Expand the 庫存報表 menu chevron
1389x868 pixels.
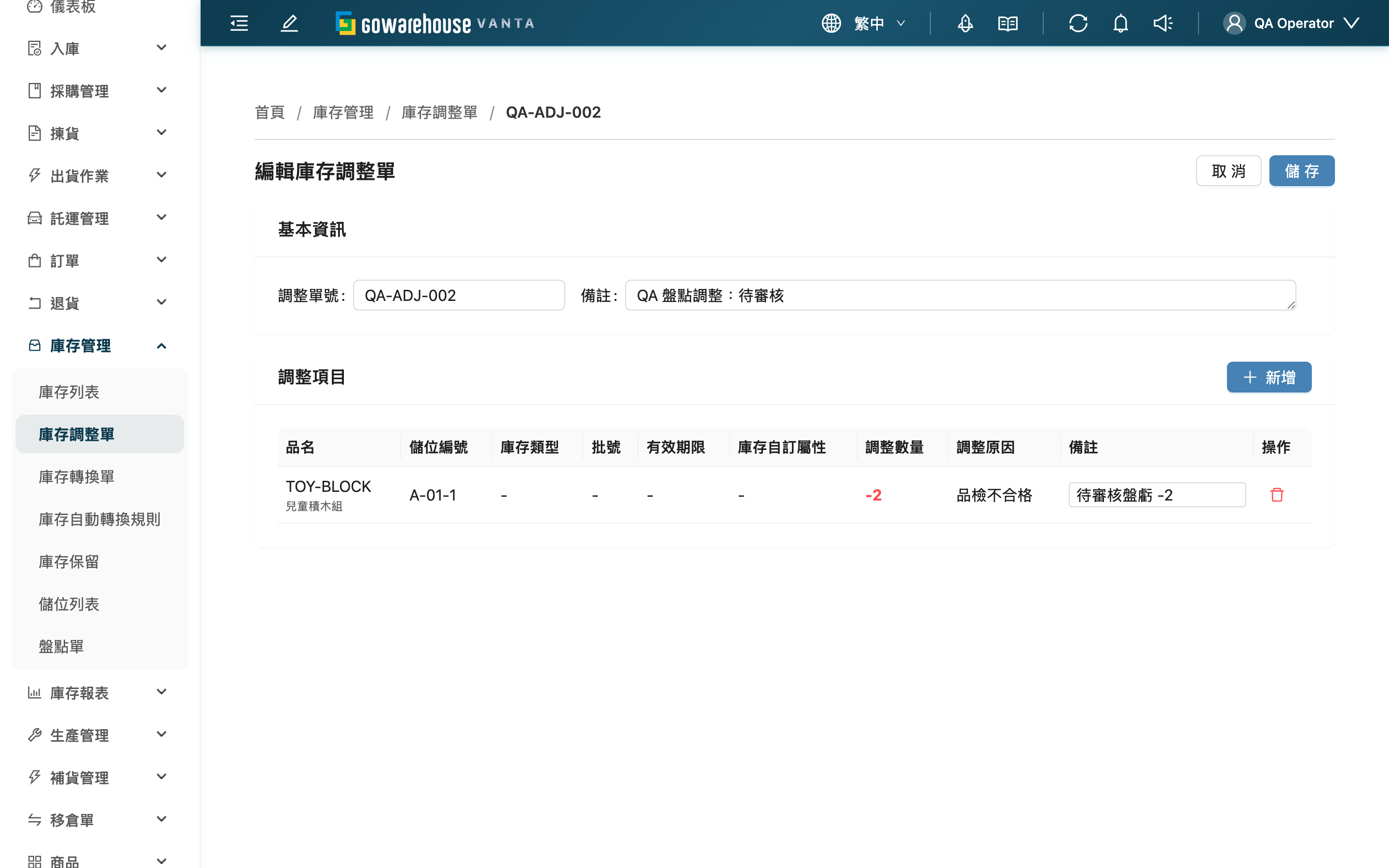[162, 692]
